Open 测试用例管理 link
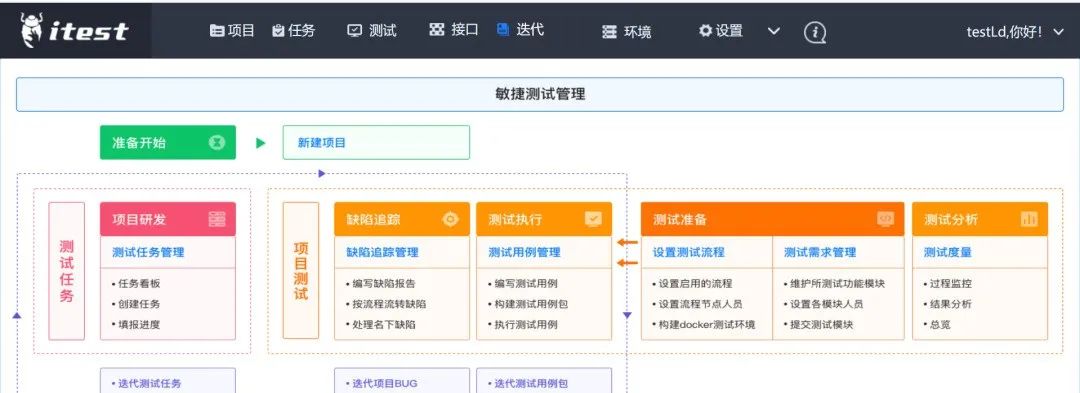1080x393 pixels. [524, 252]
